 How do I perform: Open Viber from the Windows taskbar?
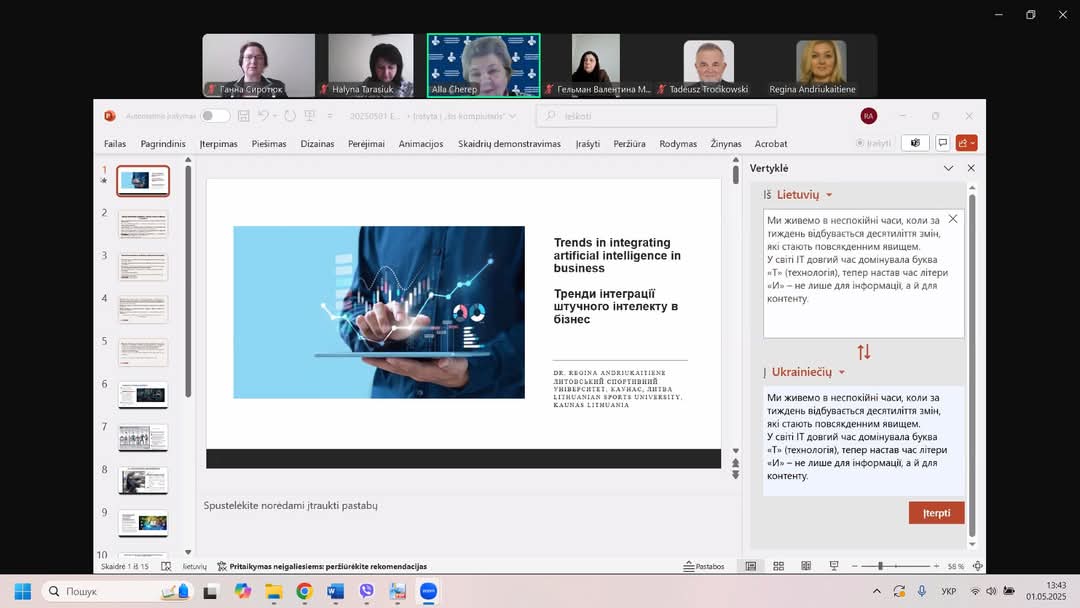[x=366, y=592]
